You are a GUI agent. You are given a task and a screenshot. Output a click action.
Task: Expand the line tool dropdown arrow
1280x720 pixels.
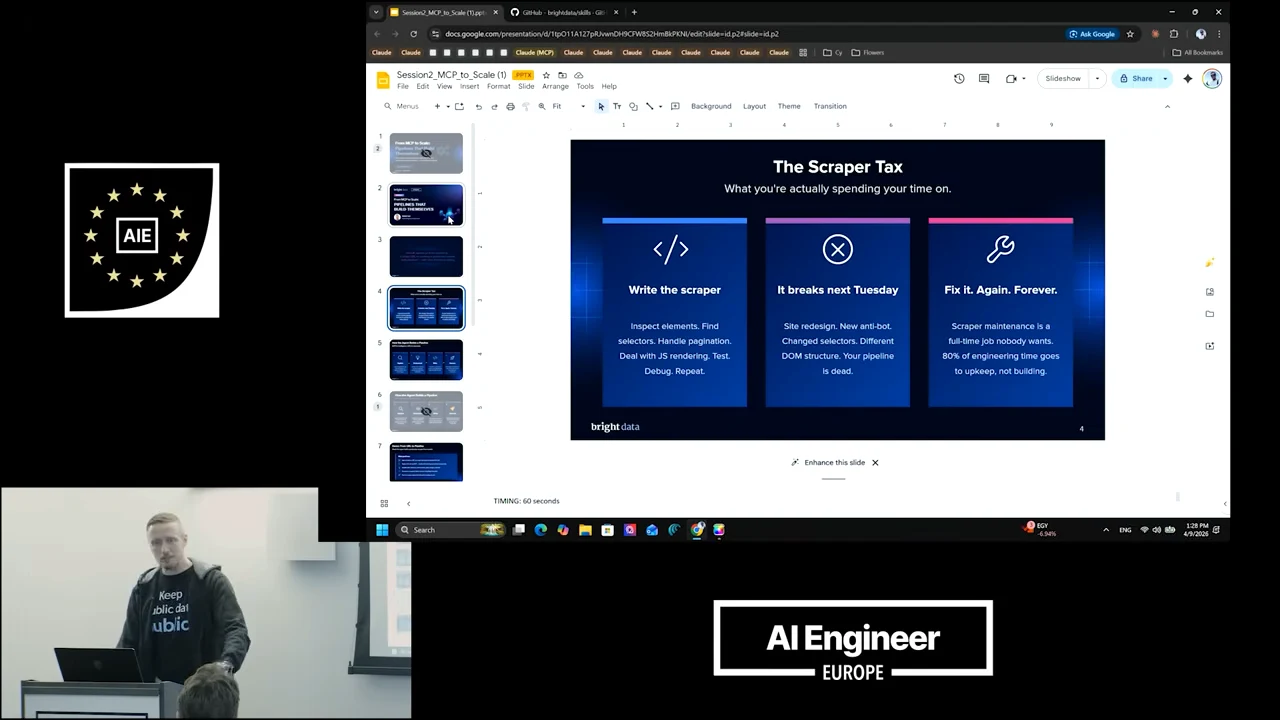pyautogui.click(x=660, y=106)
